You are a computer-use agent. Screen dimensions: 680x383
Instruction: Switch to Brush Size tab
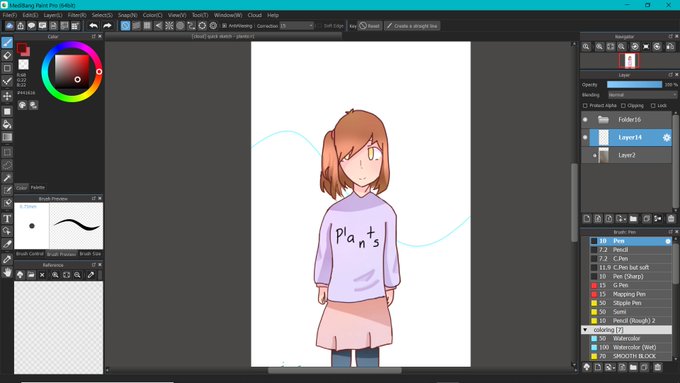coord(90,254)
